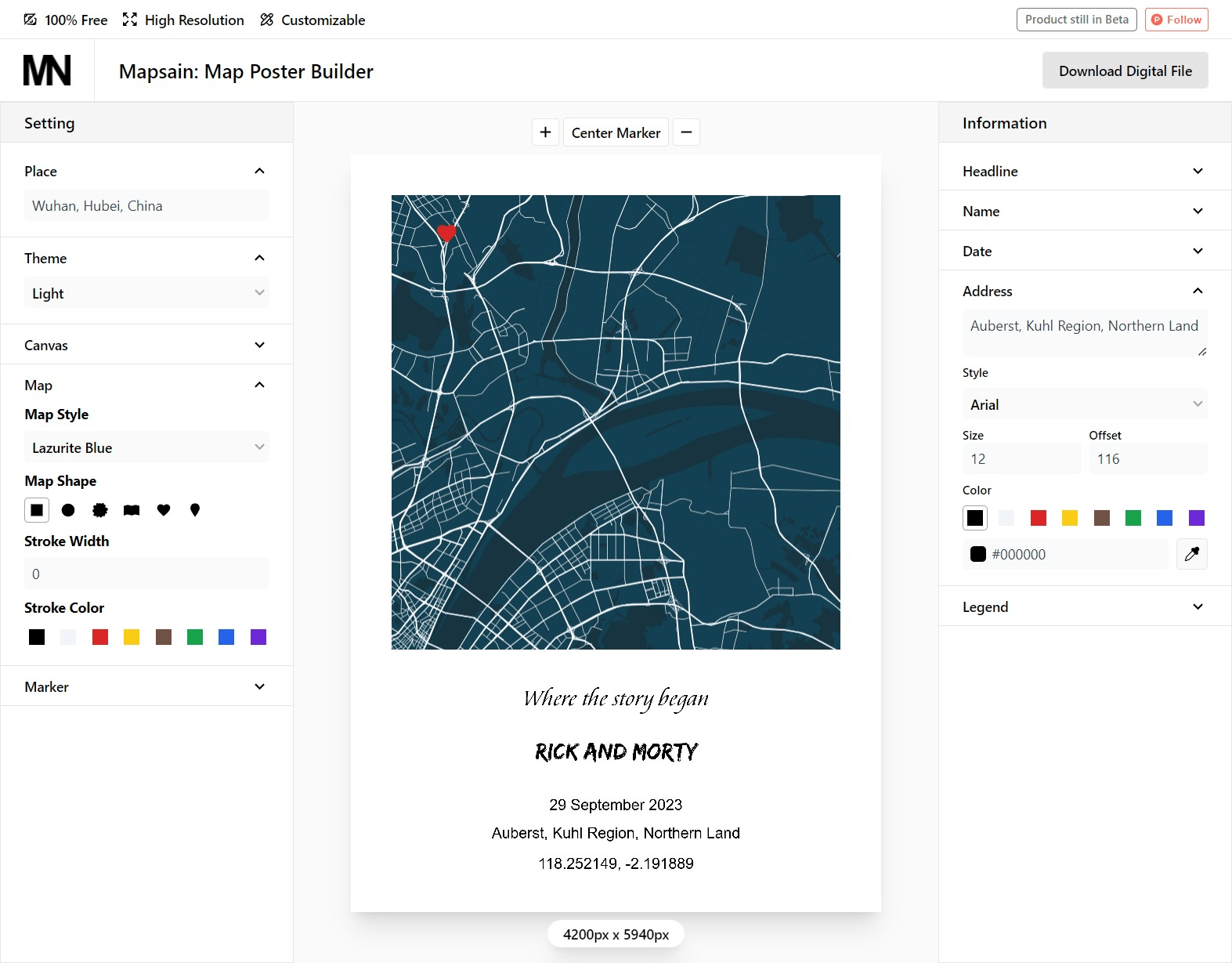Click the poster date '29 September 2023'
The width and height of the screenshot is (1232, 963).
pyautogui.click(x=616, y=805)
